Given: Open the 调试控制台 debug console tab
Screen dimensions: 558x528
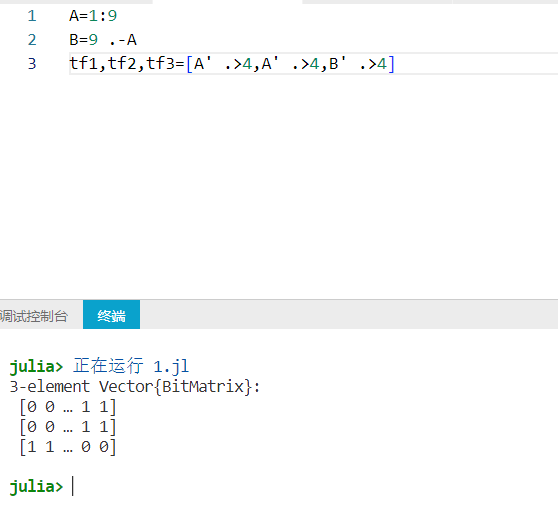Looking at the screenshot, I should point(33,316).
